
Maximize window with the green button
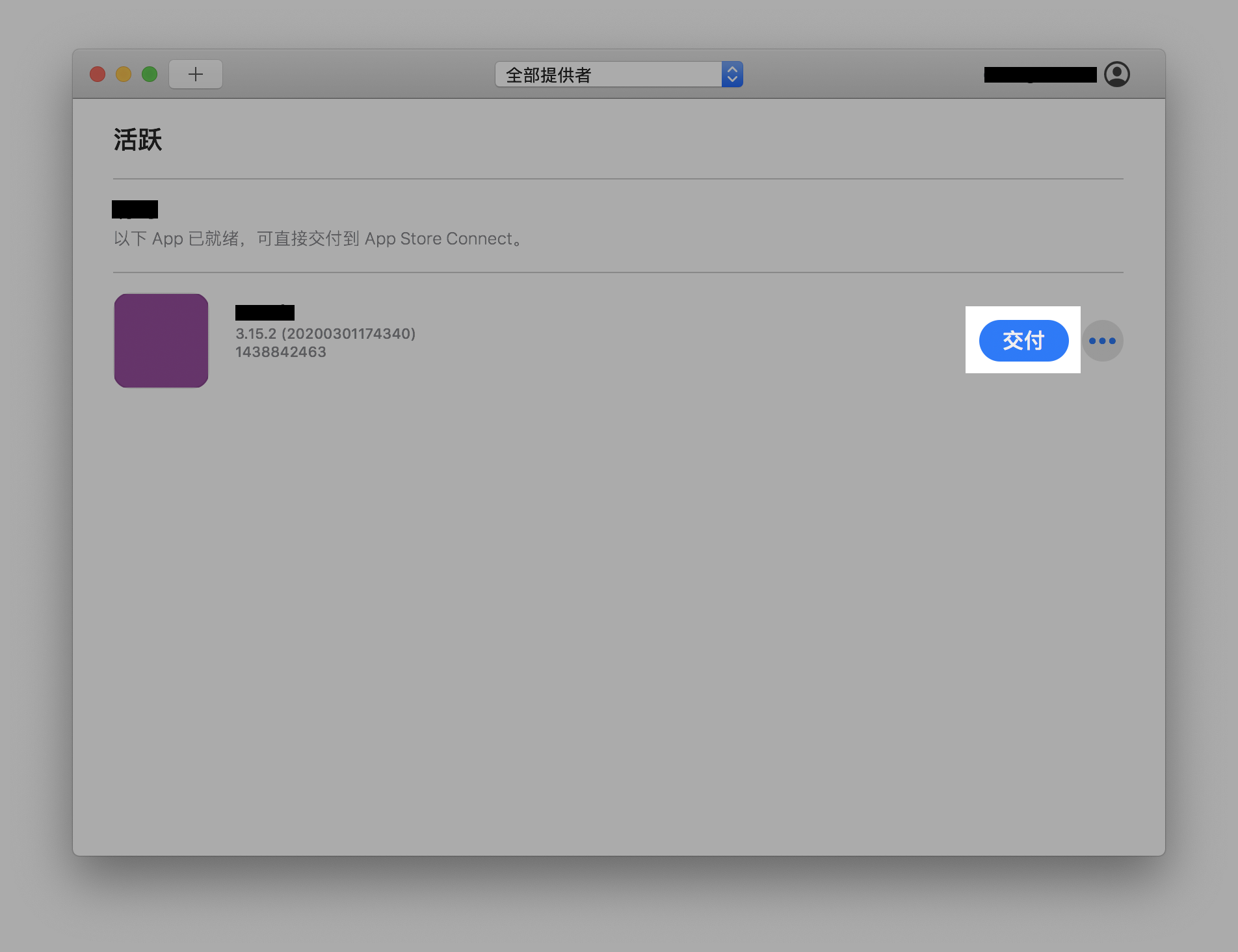(150, 74)
